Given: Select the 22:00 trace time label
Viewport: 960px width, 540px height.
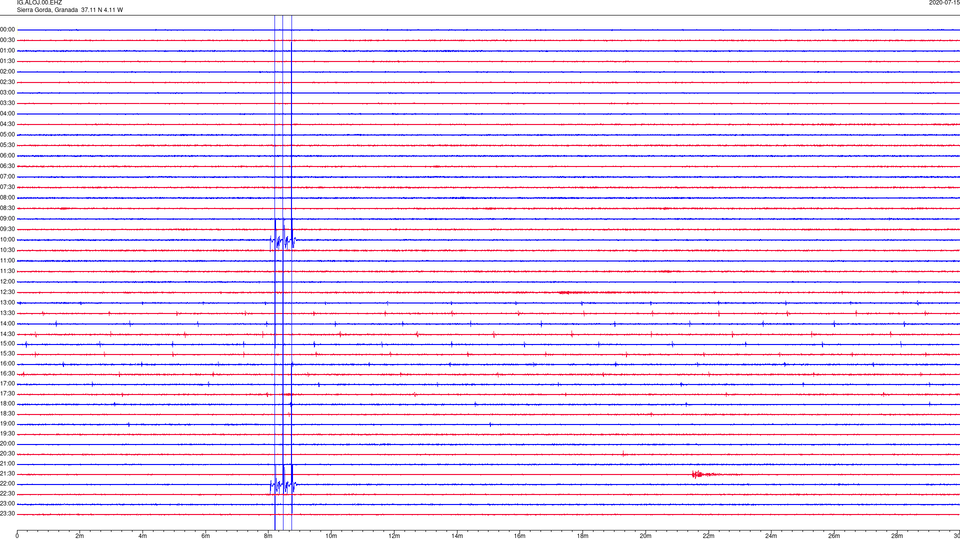Looking at the screenshot, I should click(x=8, y=484).
